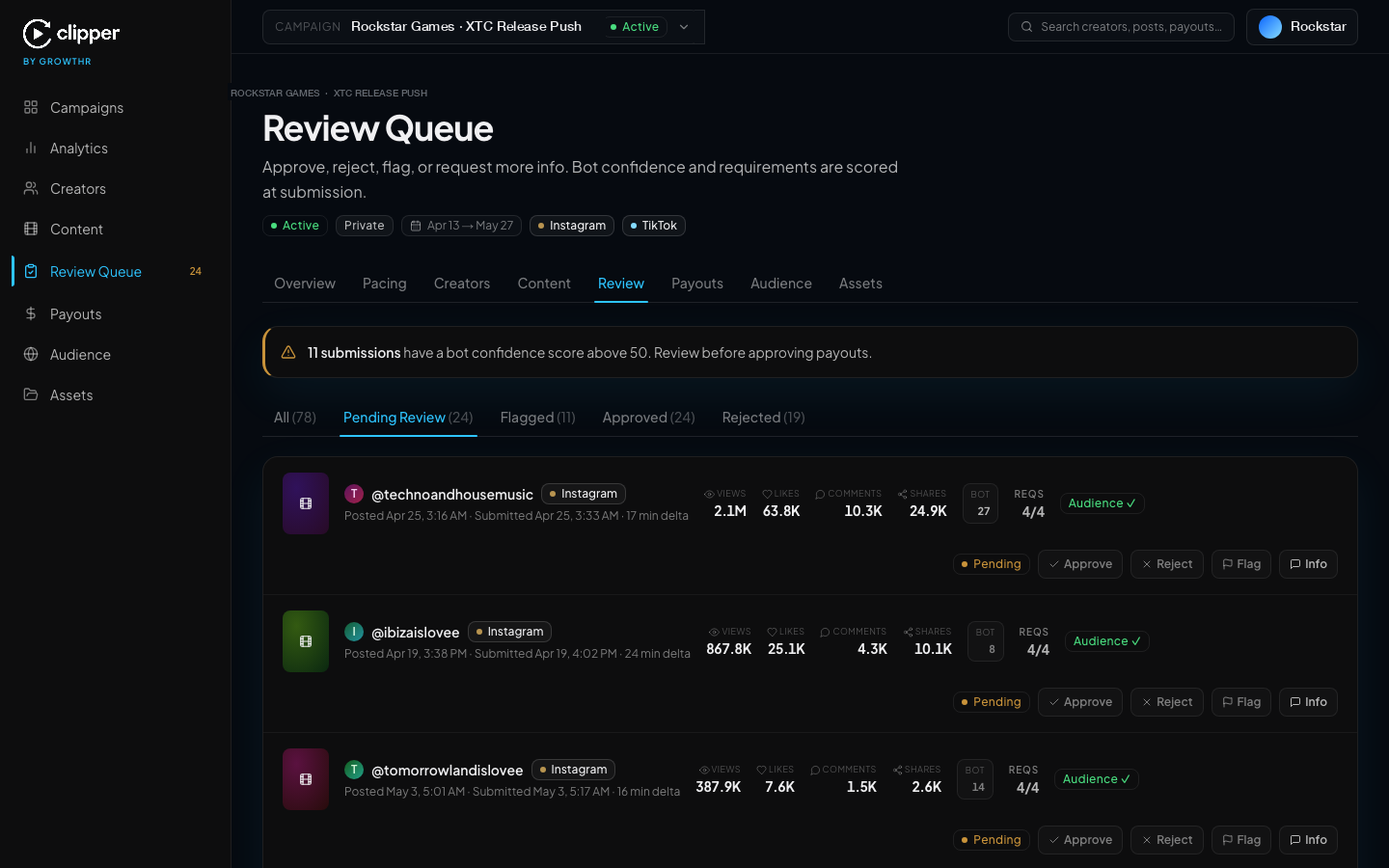Click the XTC RELEASE PUSH breadcrumb
This screenshot has width=1389, height=868.
[x=380, y=94]
